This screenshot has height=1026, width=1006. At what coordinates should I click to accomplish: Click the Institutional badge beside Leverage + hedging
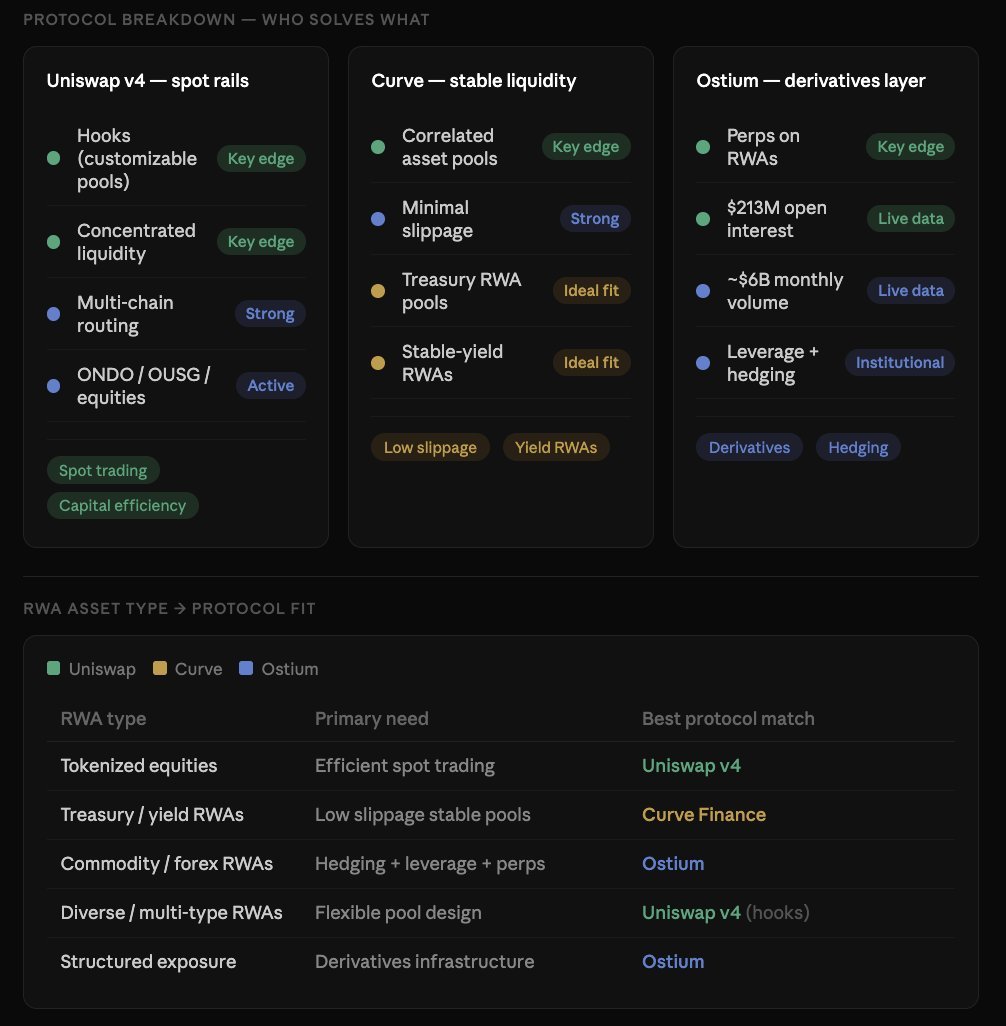899,363
